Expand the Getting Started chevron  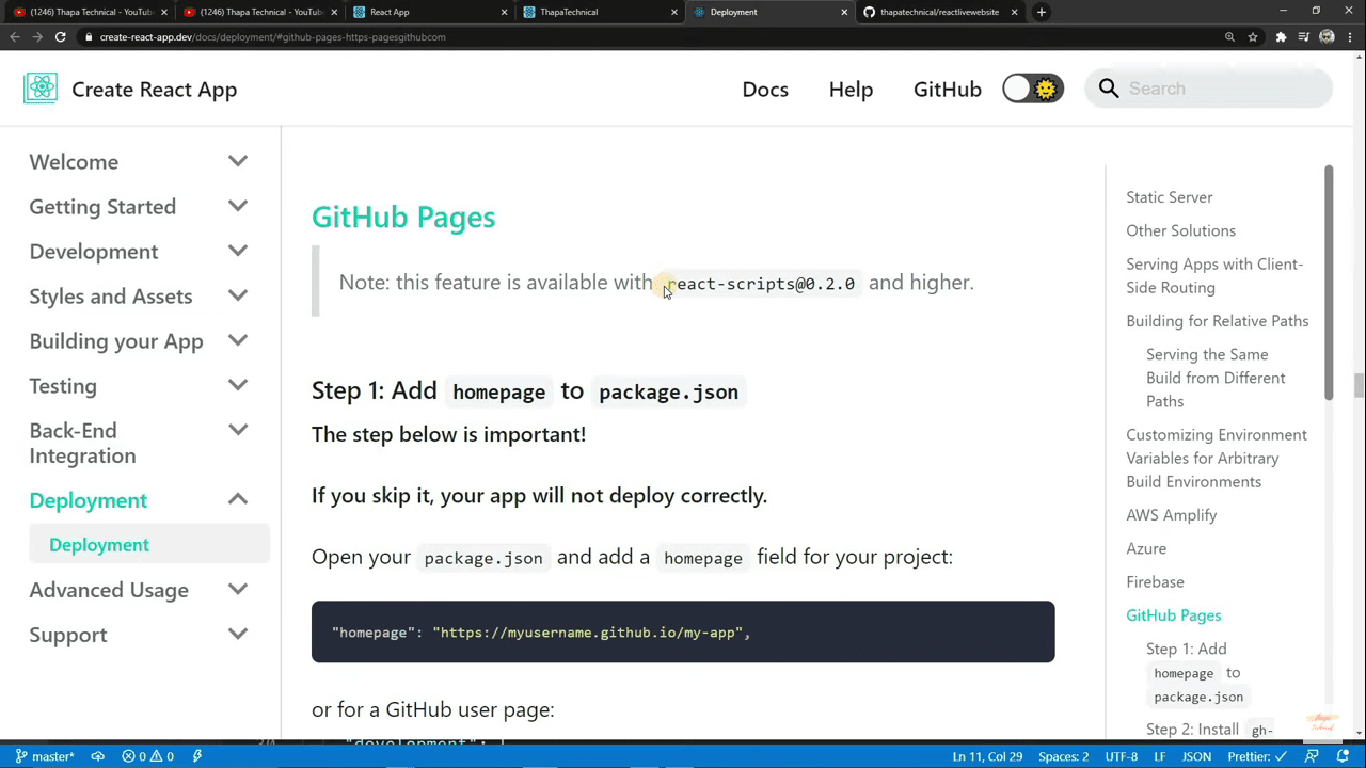(238, 206)
